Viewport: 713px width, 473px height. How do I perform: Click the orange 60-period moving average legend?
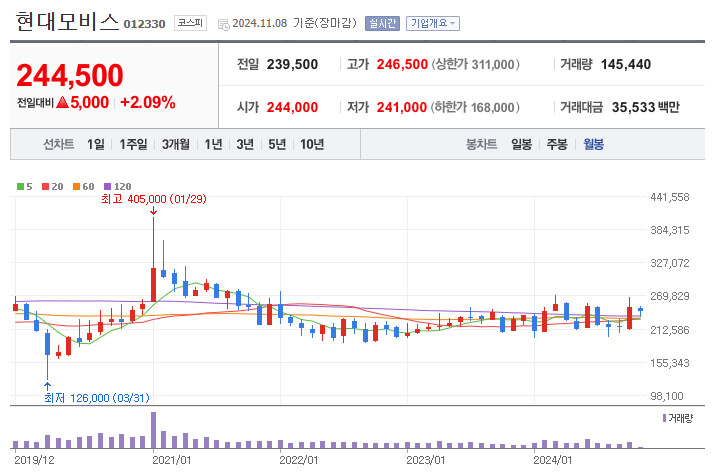point(83,186)
